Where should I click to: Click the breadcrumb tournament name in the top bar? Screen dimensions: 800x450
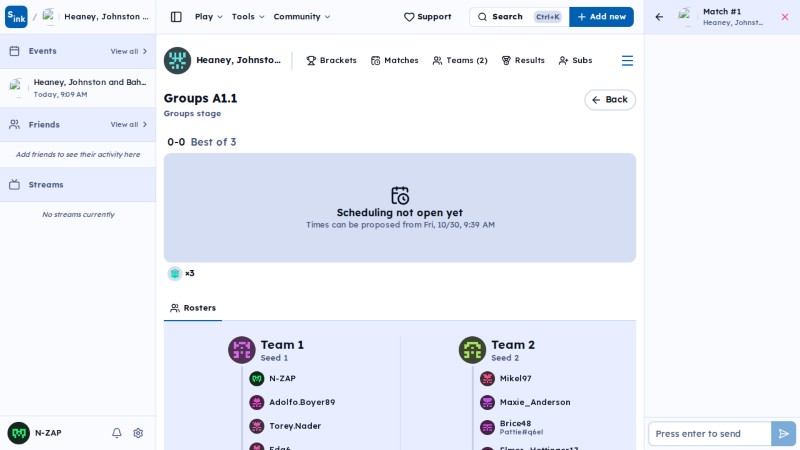106,17
